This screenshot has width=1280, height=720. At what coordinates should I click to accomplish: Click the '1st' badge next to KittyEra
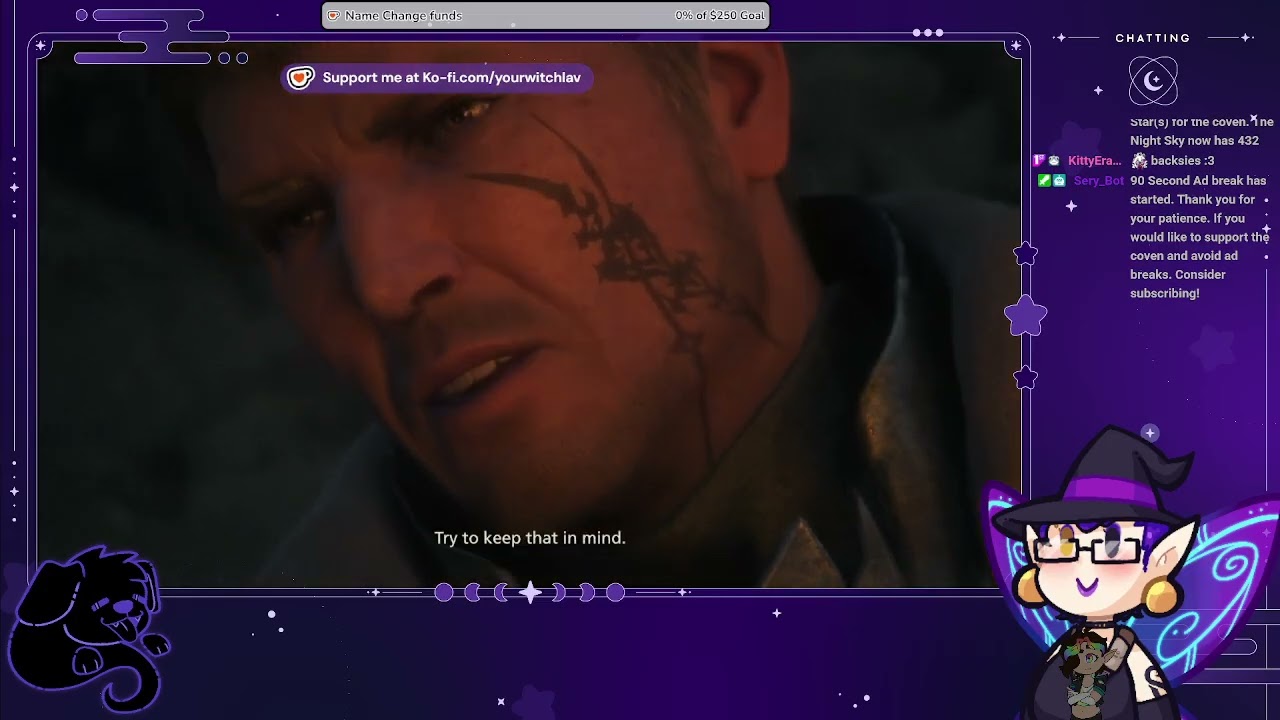(1039, 161)
